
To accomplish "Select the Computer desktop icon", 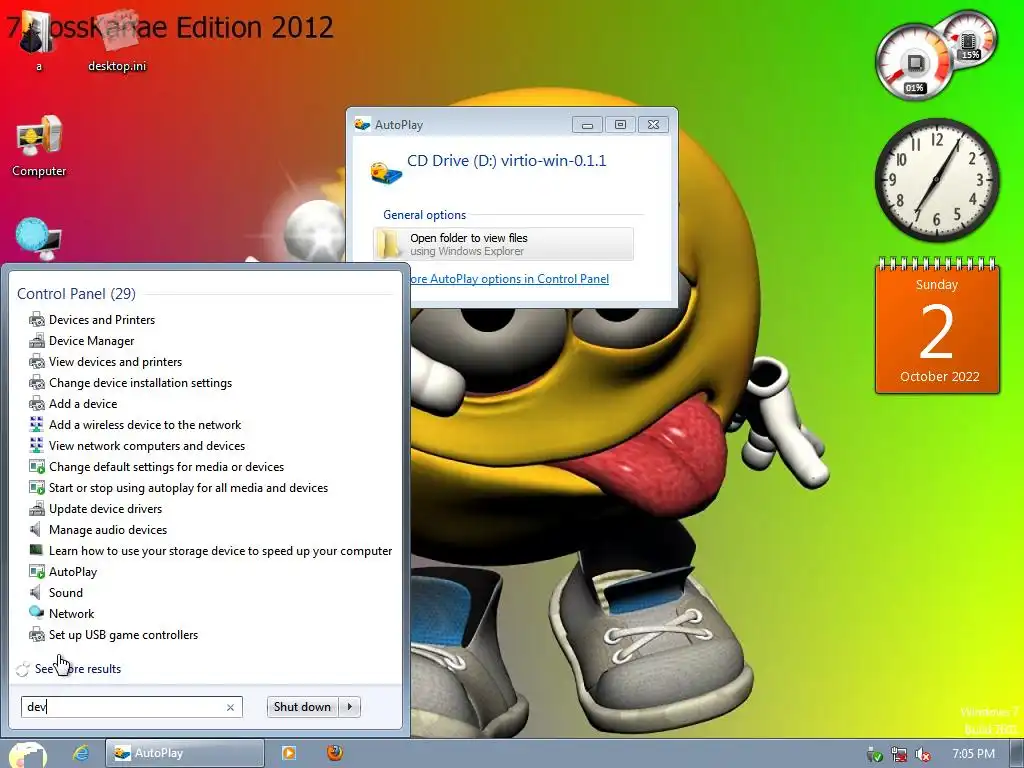I will [x=39, y=146].
